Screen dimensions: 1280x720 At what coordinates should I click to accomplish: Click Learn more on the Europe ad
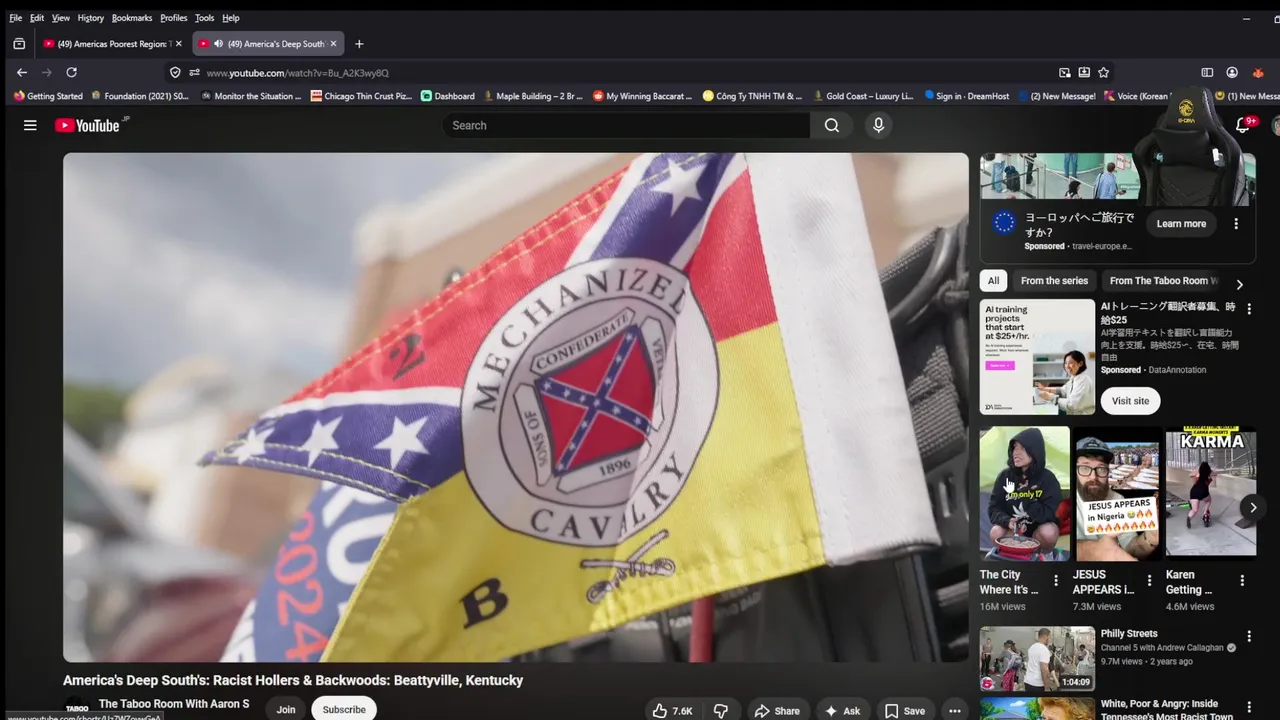(1181, 224)
